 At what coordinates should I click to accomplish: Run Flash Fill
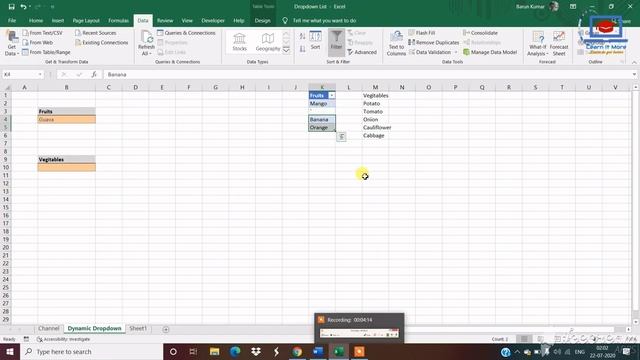[422, 33]
